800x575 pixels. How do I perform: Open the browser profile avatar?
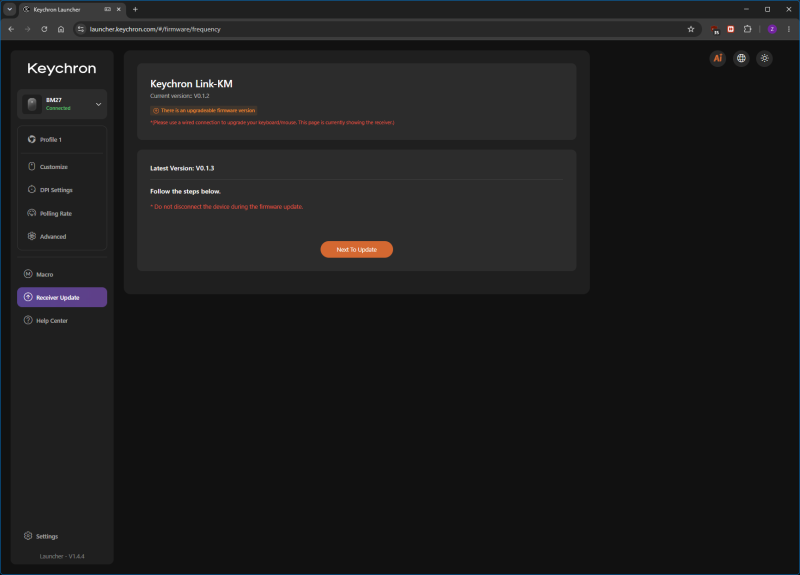pos(772,29)
